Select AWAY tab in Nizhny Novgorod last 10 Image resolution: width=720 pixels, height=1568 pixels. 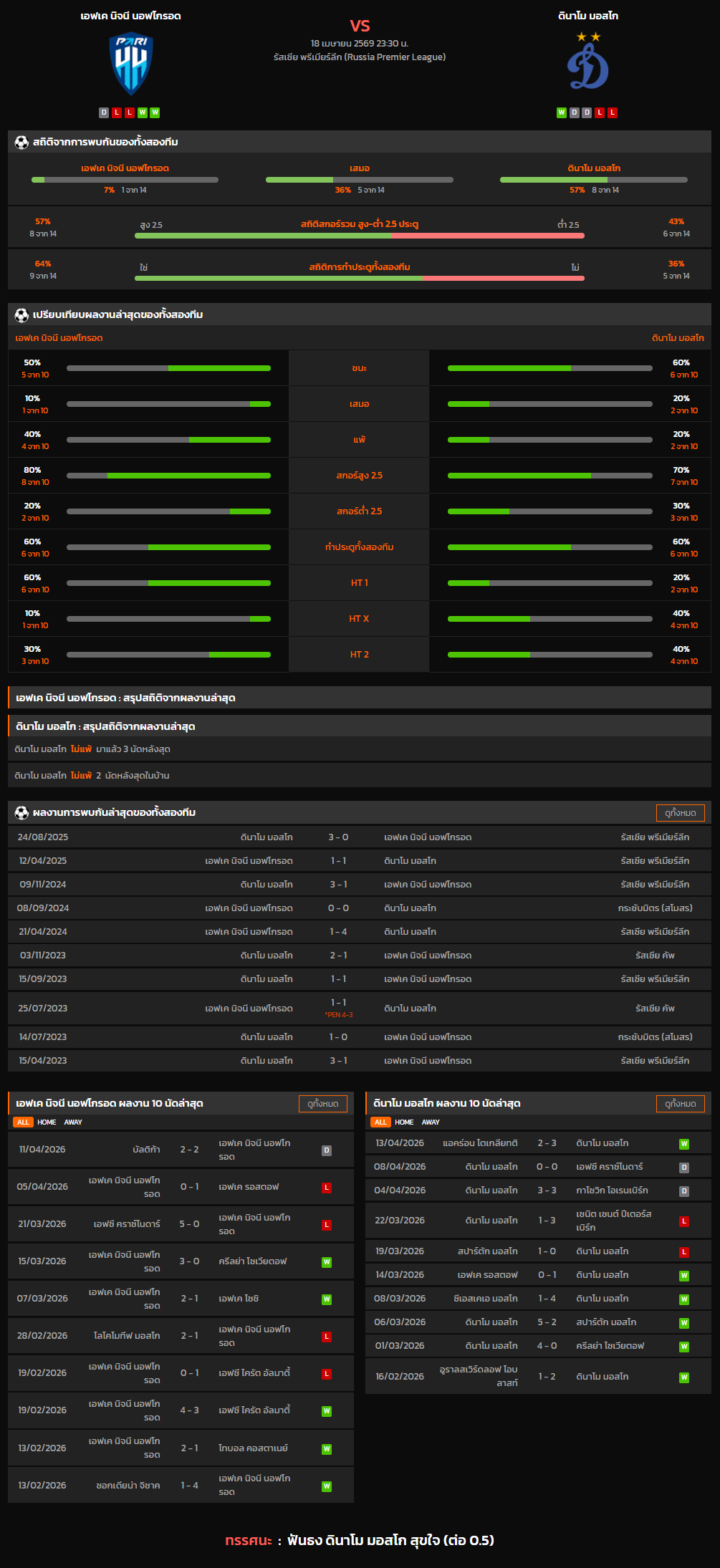73,1122
